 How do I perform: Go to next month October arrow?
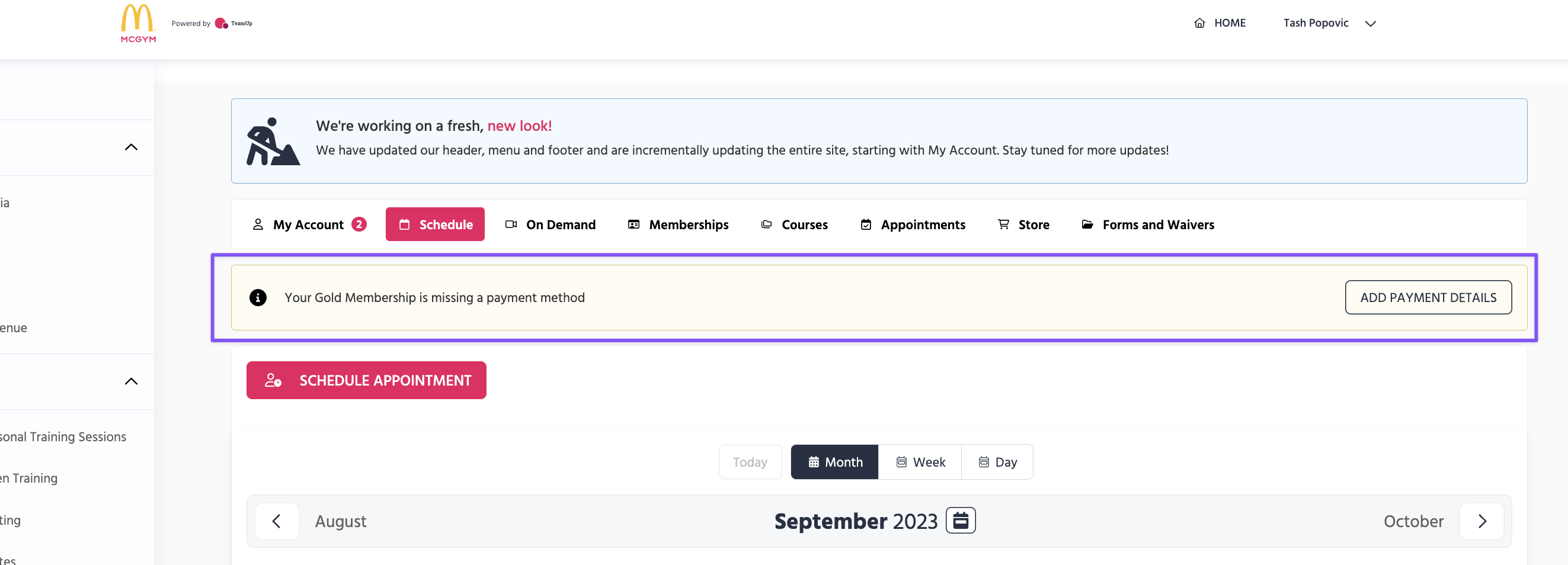[x=1481, y=521]
